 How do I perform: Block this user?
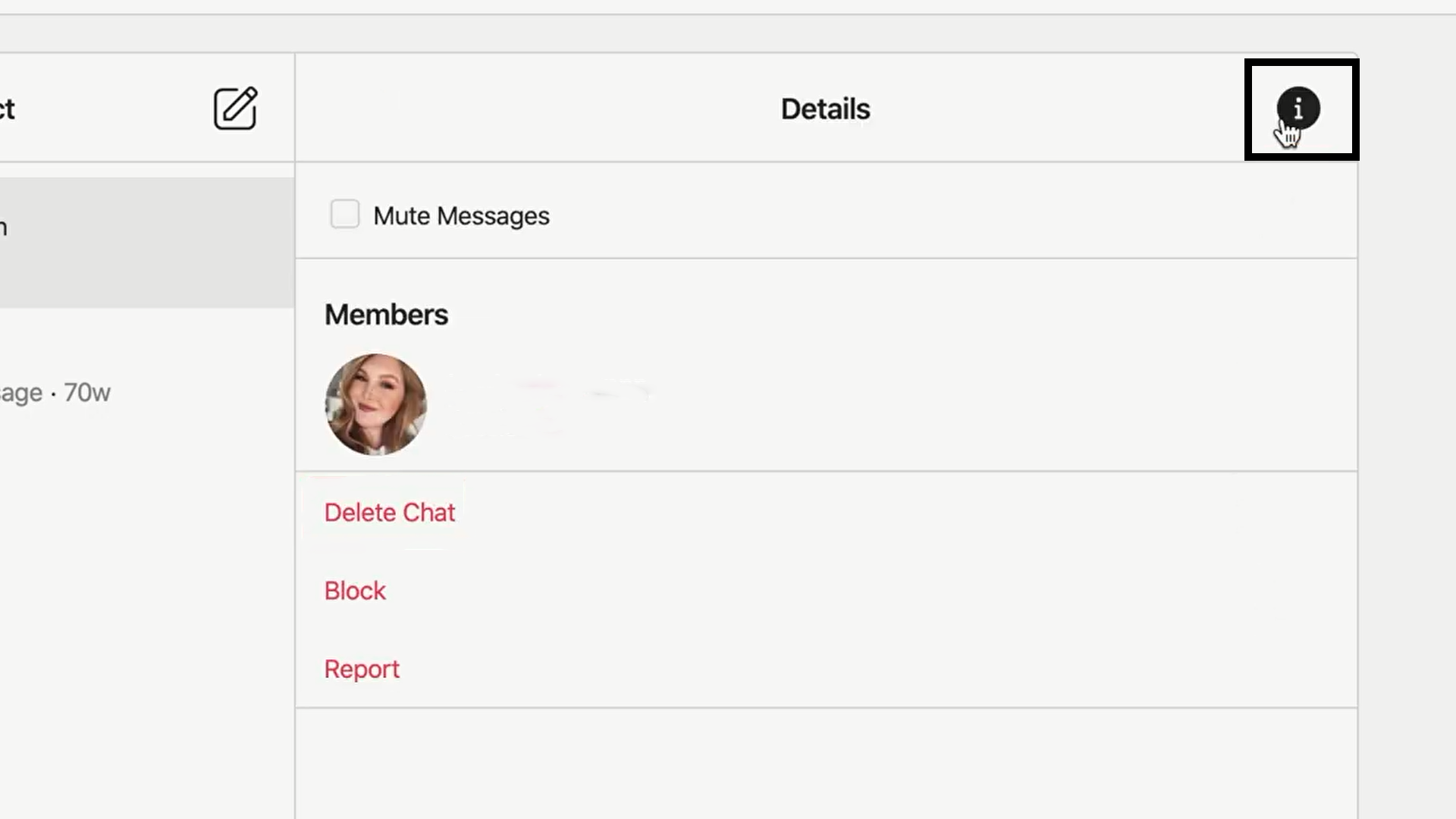(x=355, y=591)
